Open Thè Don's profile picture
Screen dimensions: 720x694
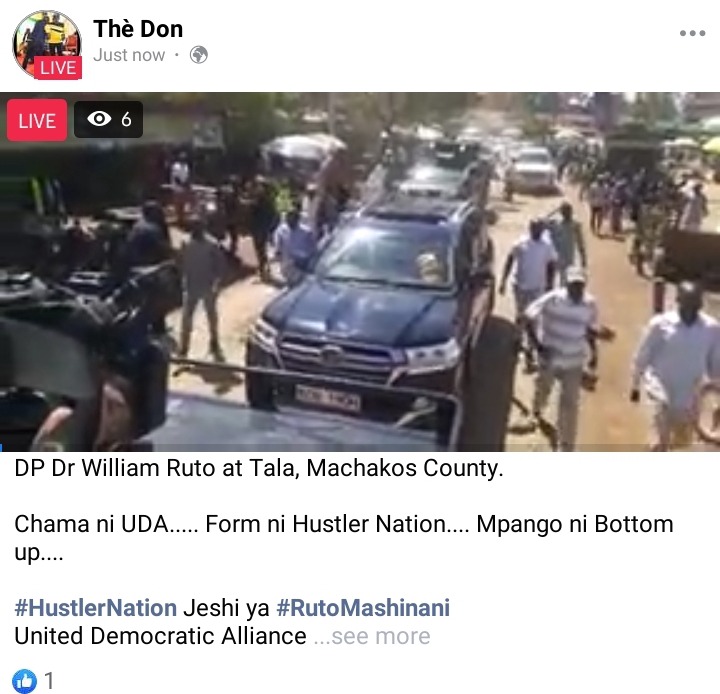(x=46, y=44)
